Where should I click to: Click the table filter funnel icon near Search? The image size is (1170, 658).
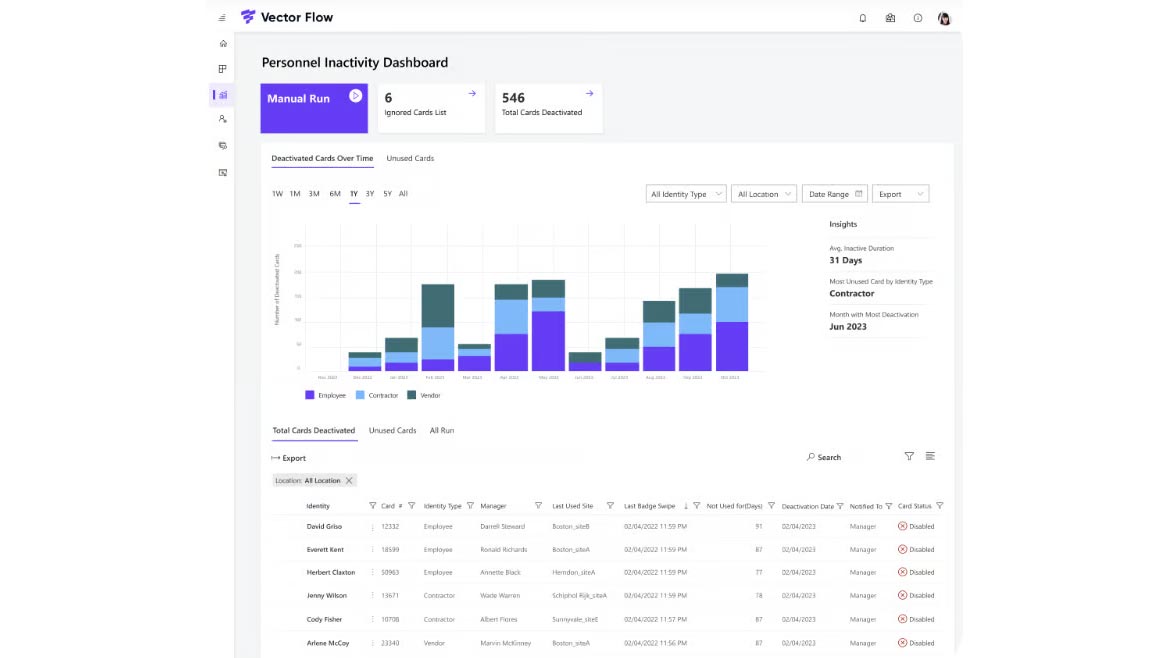tap(909, 456)
